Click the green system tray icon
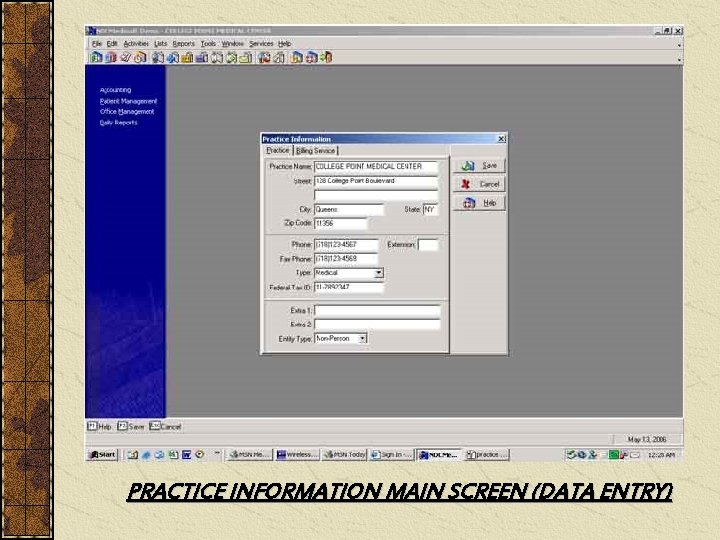The width and height of the screenshot is (720, 540). click(613, 455)
